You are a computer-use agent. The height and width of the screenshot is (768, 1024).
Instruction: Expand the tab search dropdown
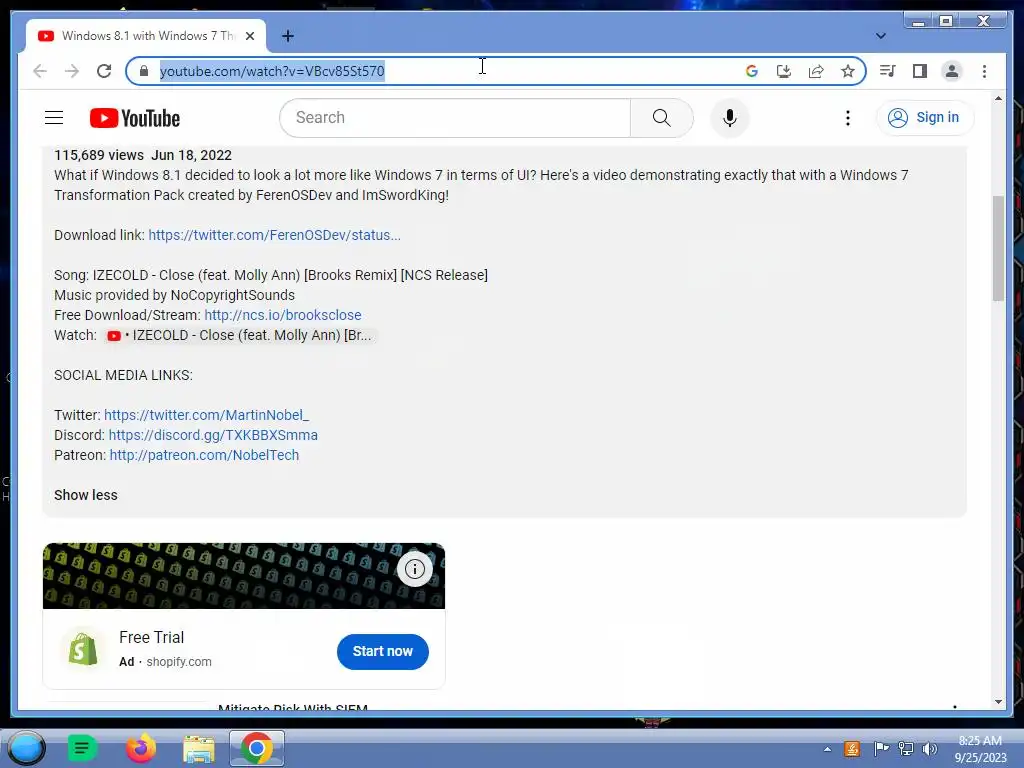pyautogui.click(x=880, y=36)
